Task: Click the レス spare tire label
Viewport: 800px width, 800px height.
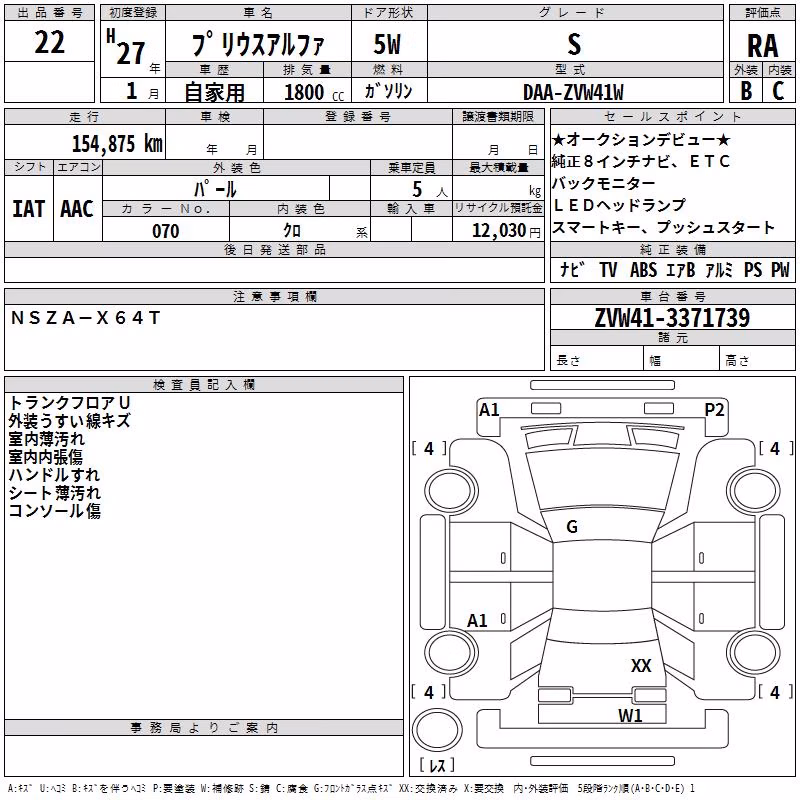Action: (437, 764)
